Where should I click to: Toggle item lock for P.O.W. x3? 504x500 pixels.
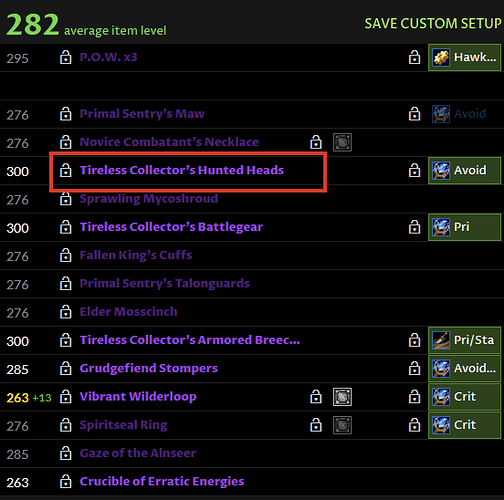point(66,57)
